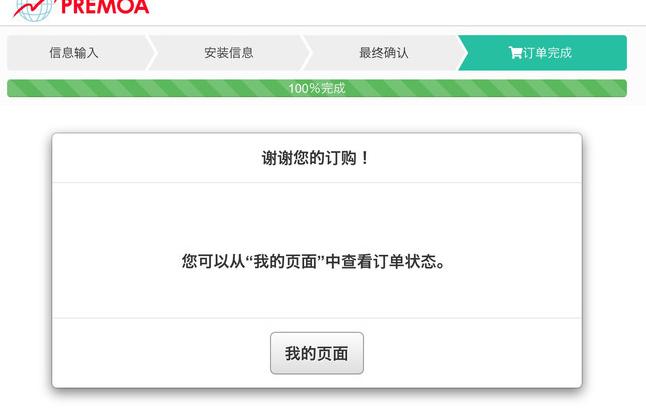Click the shopping cart icon in 订单完成

[x=515, y=53]
